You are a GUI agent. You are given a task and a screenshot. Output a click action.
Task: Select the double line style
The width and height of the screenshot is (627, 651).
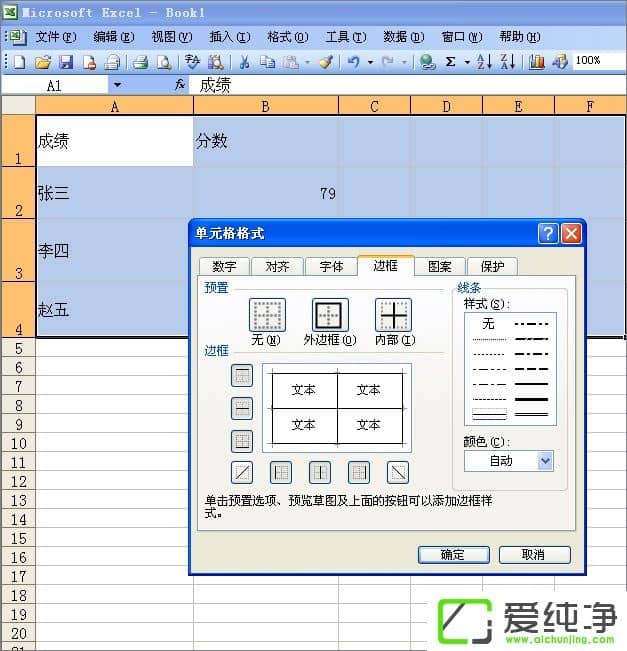(x=531, y=414)
